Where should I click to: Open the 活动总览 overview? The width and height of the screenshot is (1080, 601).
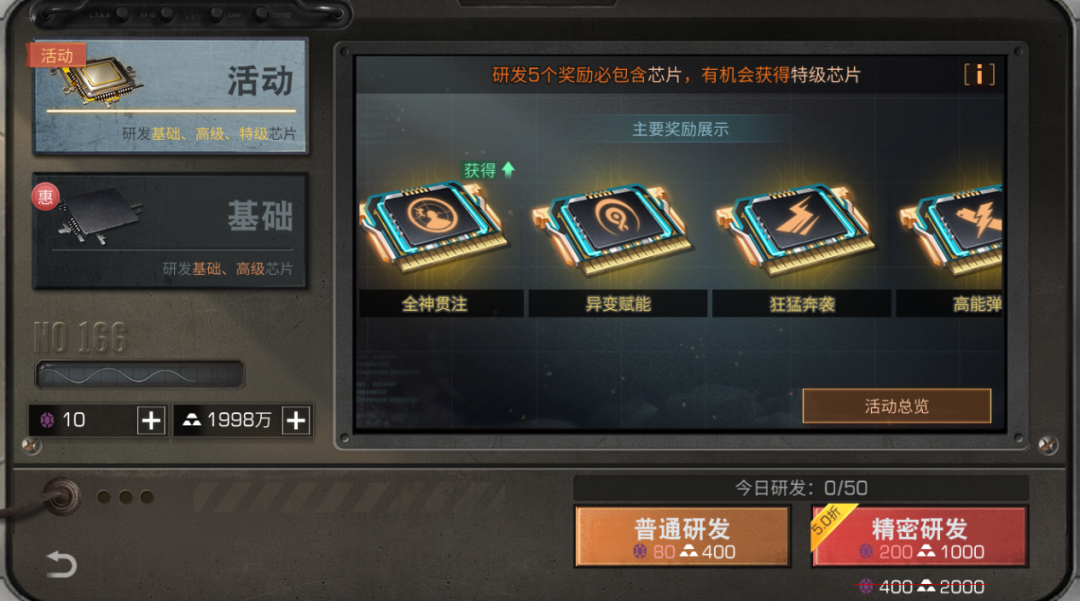tap(897, 406)
